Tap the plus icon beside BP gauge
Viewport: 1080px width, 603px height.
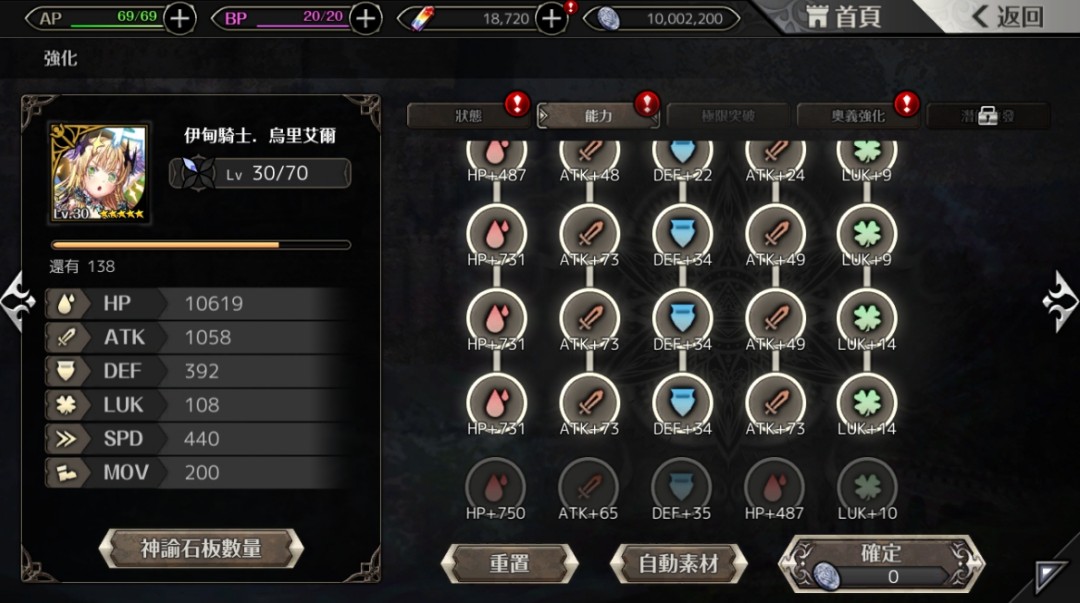(366, 19)
